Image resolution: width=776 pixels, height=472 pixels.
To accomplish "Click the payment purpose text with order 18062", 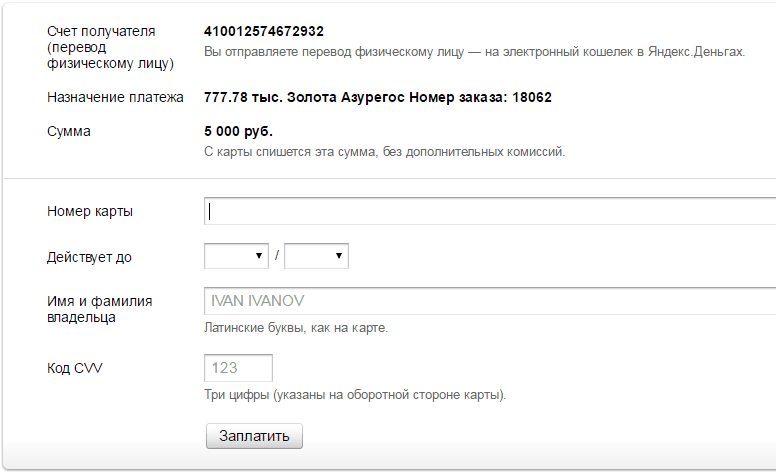I will point(378,97).
